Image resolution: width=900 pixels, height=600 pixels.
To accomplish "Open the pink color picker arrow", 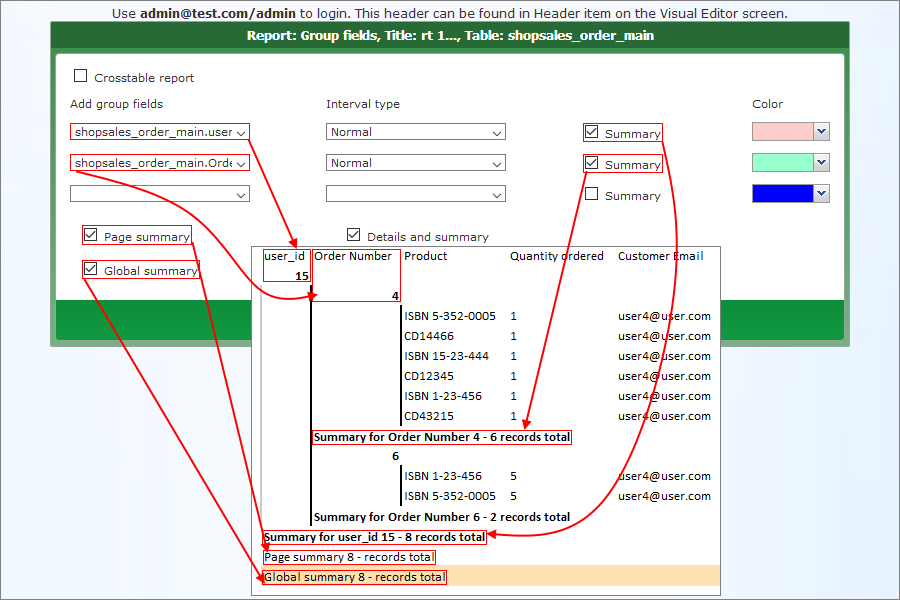I will tap(822, 132).
